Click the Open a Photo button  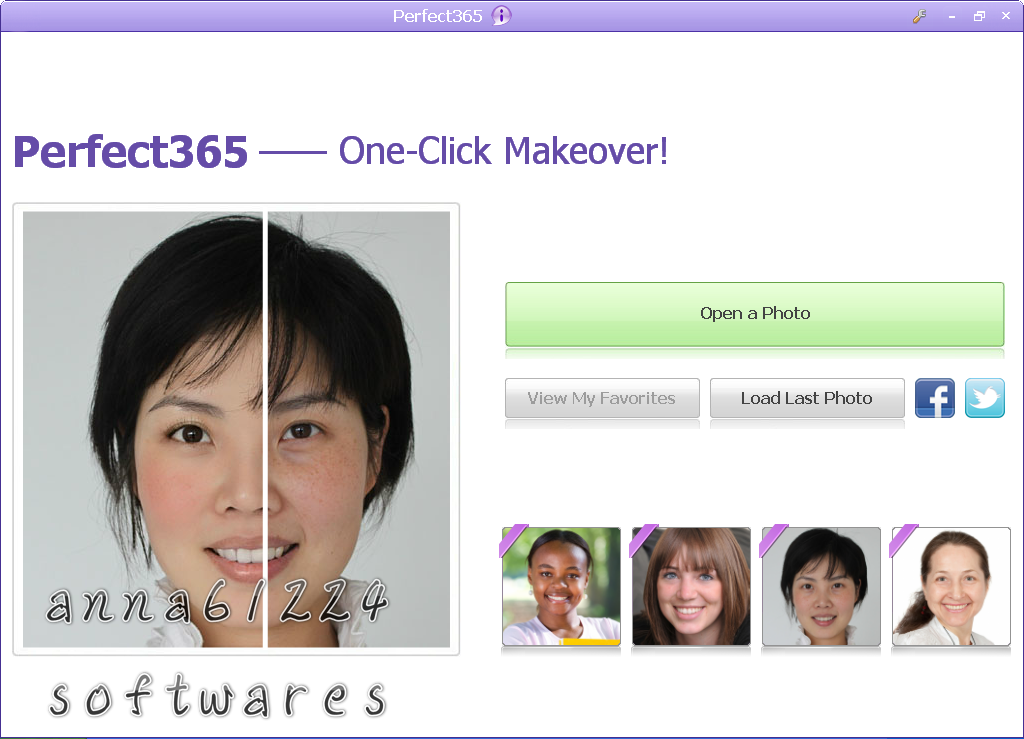pyautogui.click(x=754, y=314)
